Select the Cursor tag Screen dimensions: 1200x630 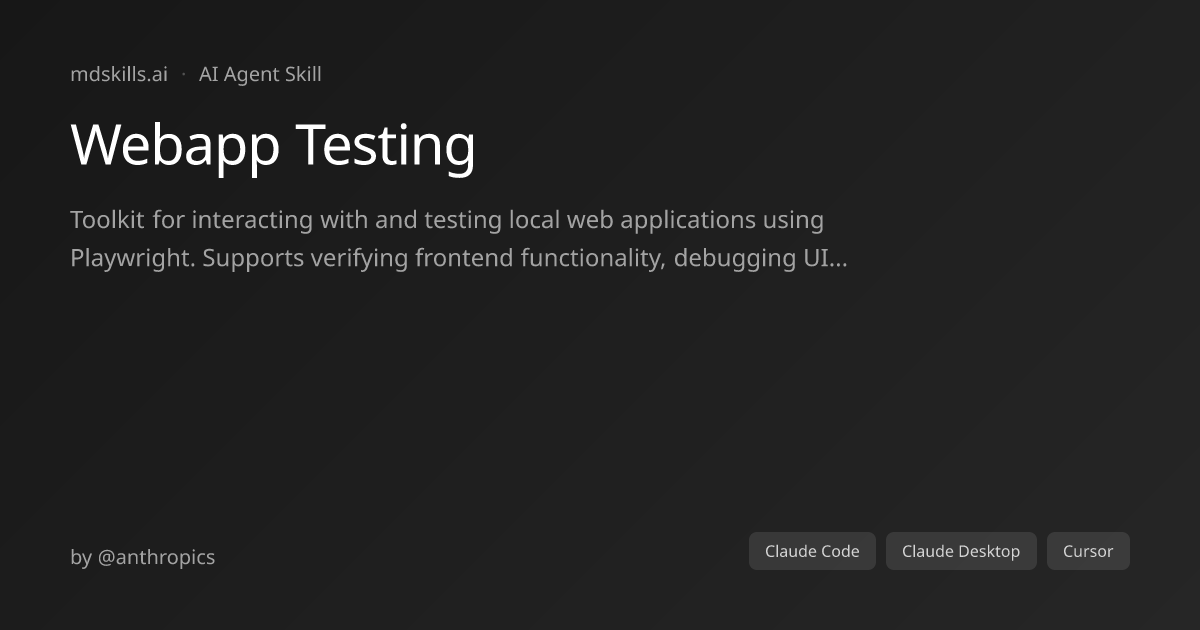click(1088, 551)
